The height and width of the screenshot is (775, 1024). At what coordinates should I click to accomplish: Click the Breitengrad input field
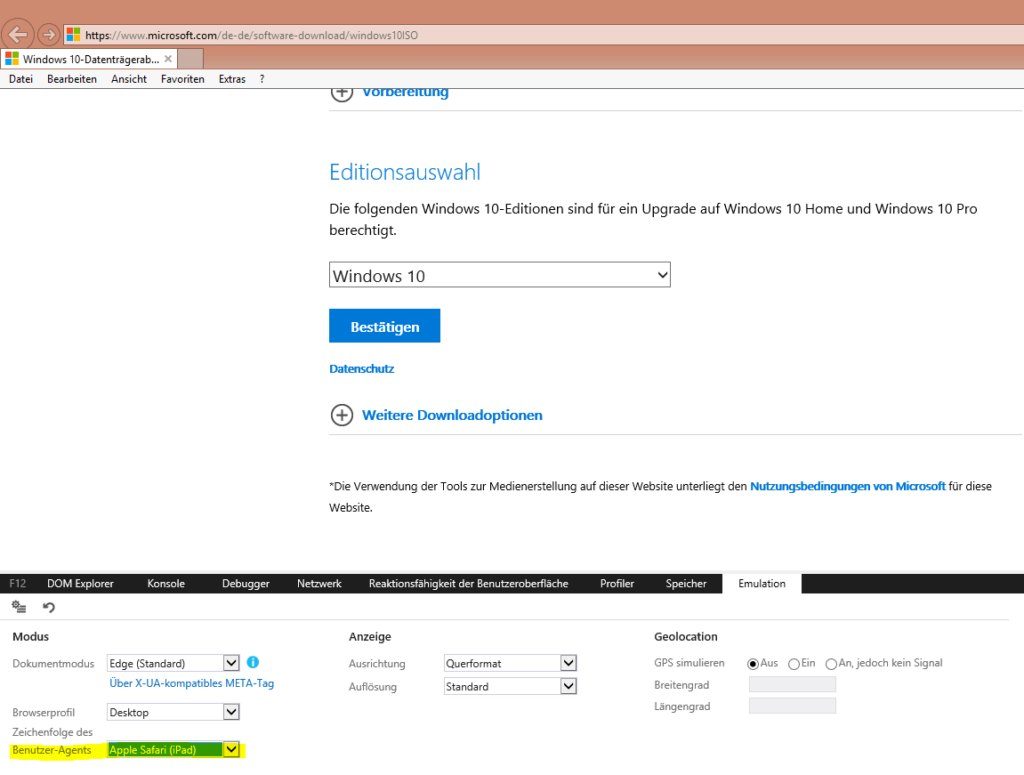click(792, 684)
